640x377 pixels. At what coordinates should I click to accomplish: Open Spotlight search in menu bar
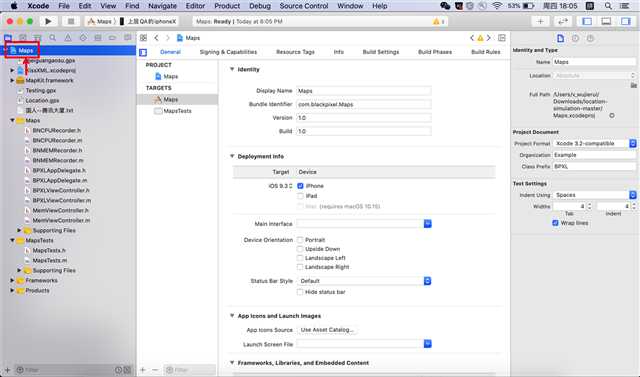coord(608,6)
